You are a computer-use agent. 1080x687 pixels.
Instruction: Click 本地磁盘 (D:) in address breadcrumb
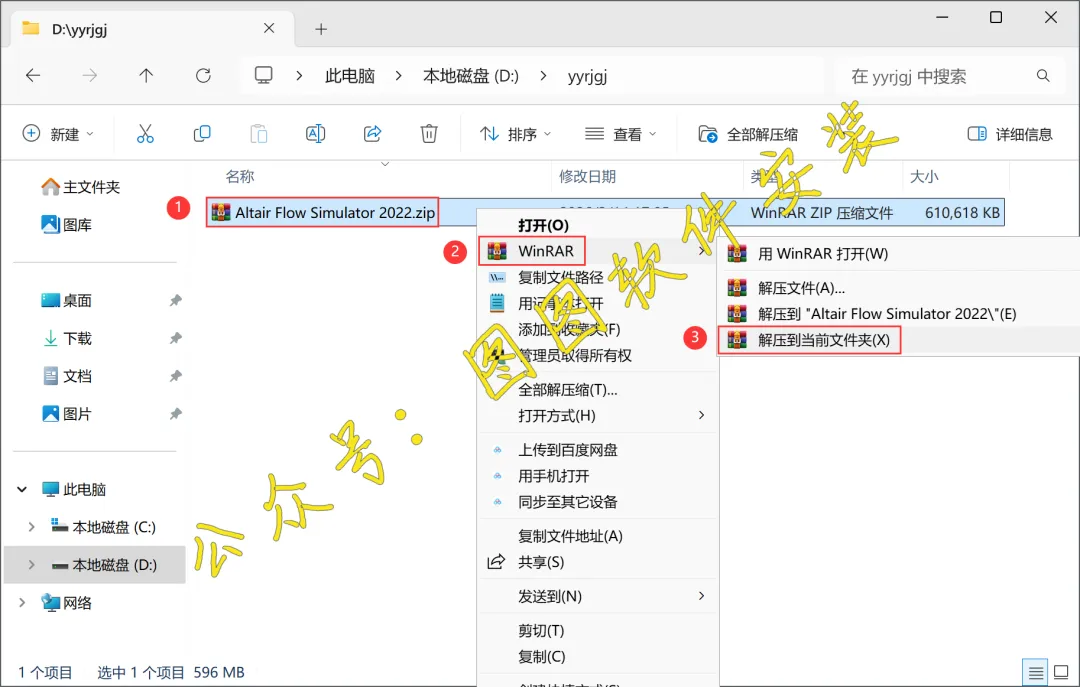471,76
